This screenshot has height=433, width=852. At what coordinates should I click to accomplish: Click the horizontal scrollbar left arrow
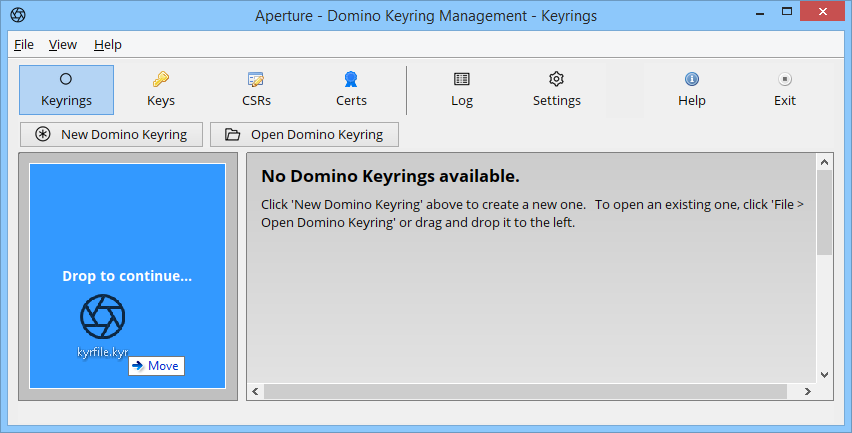point(255,391)
